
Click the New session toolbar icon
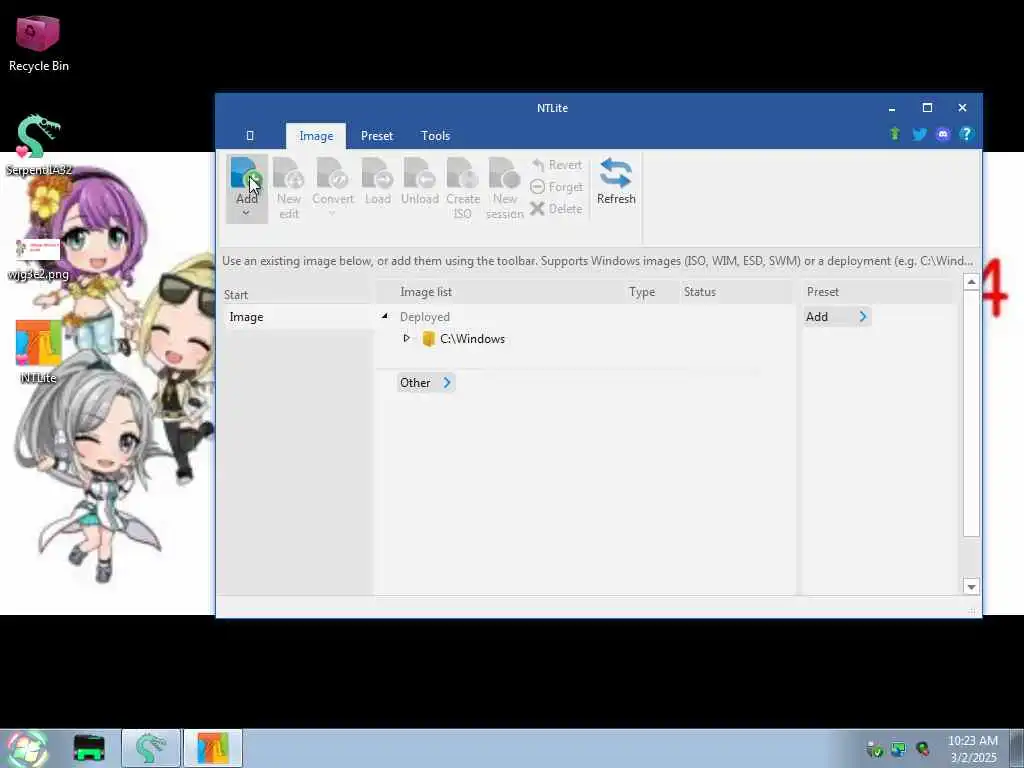point(504,188)
